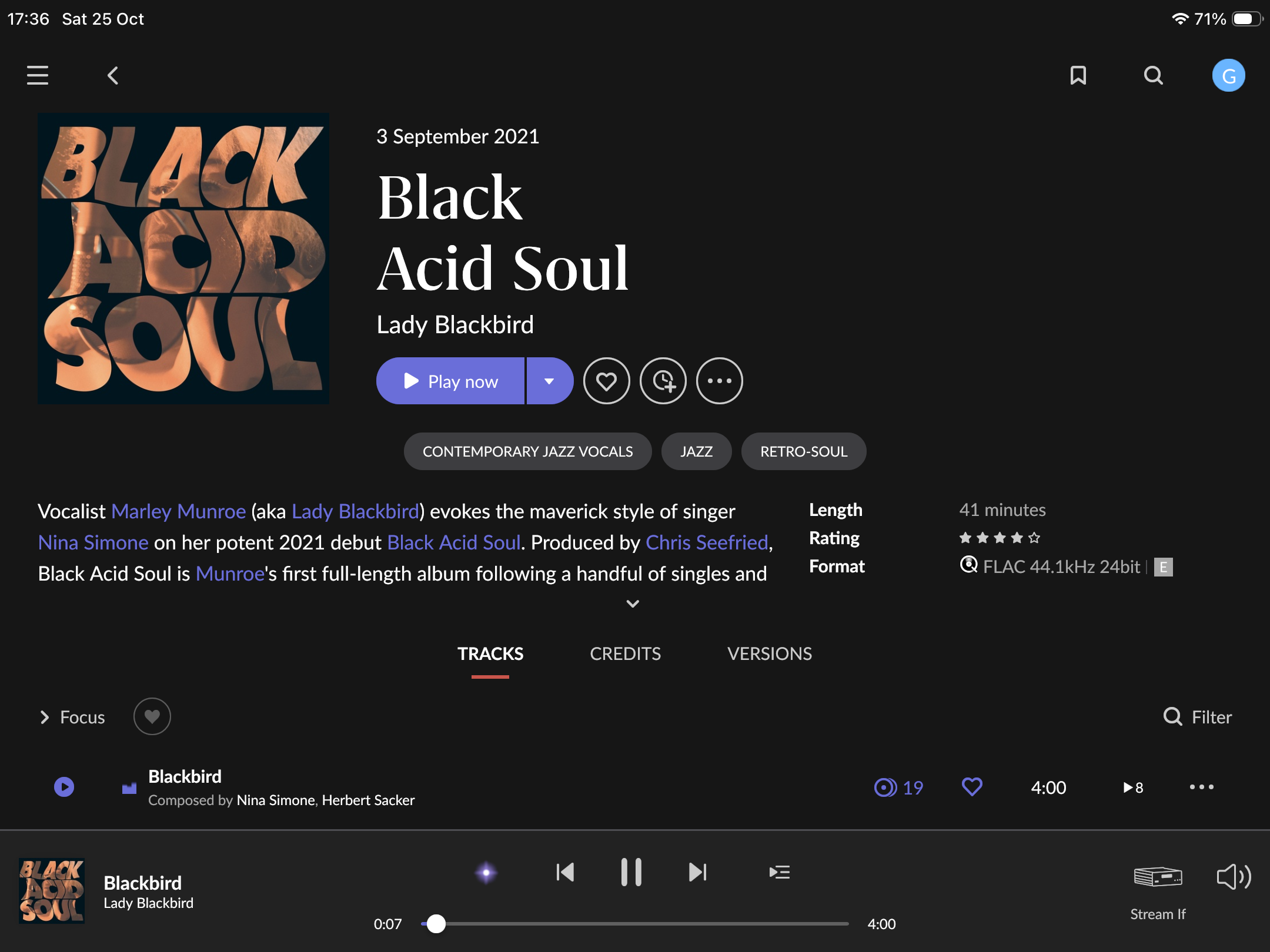This screenshot has height=952, width=1270.
Task: Open signal format quality icon
Action: coord(968,565)
